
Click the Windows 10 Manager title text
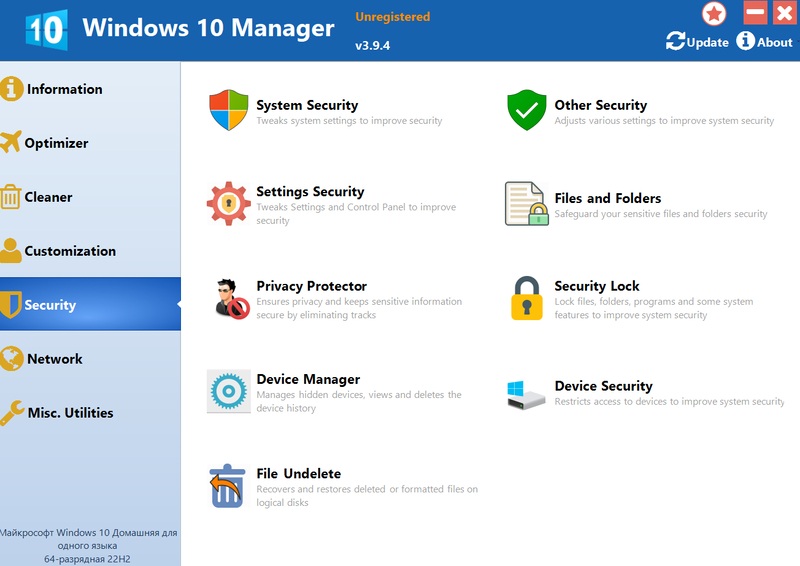(x=208, y=28)
